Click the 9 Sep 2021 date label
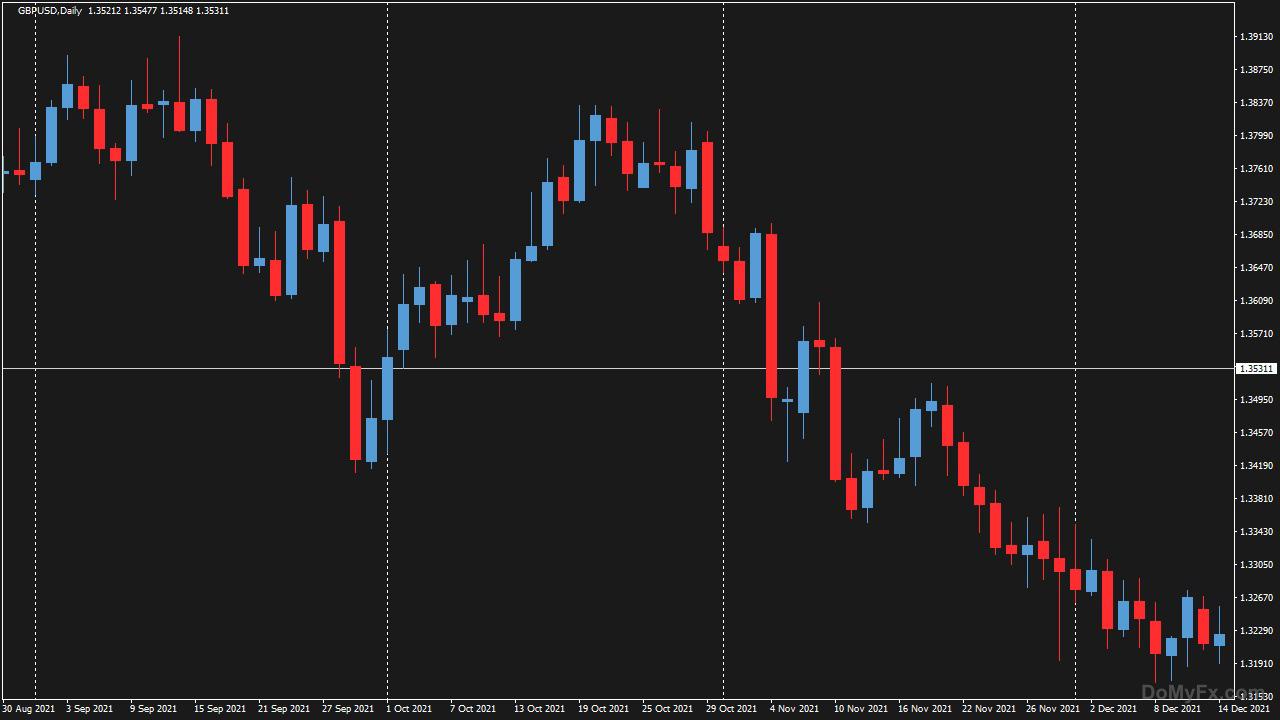 (x=153, y=709)
